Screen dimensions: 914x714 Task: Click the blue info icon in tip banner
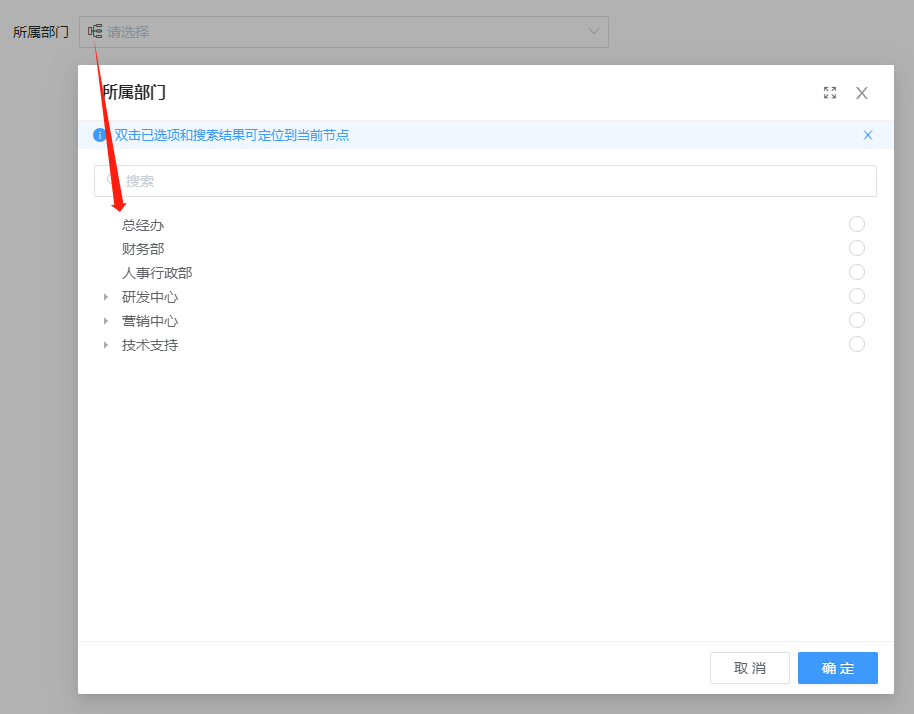pyautogui.click(x=100, y=135)
